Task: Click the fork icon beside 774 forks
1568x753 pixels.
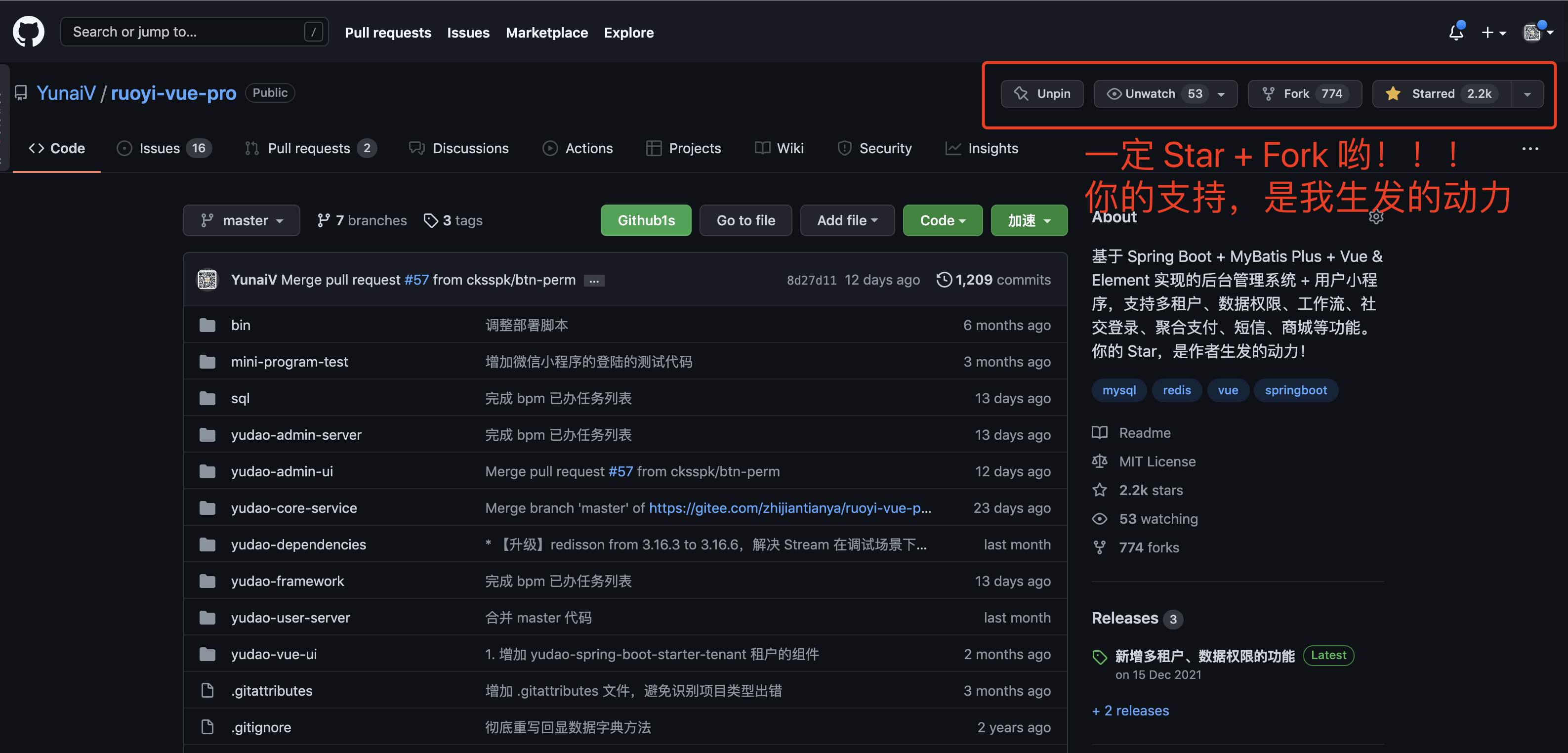Action: point(1099,547)
